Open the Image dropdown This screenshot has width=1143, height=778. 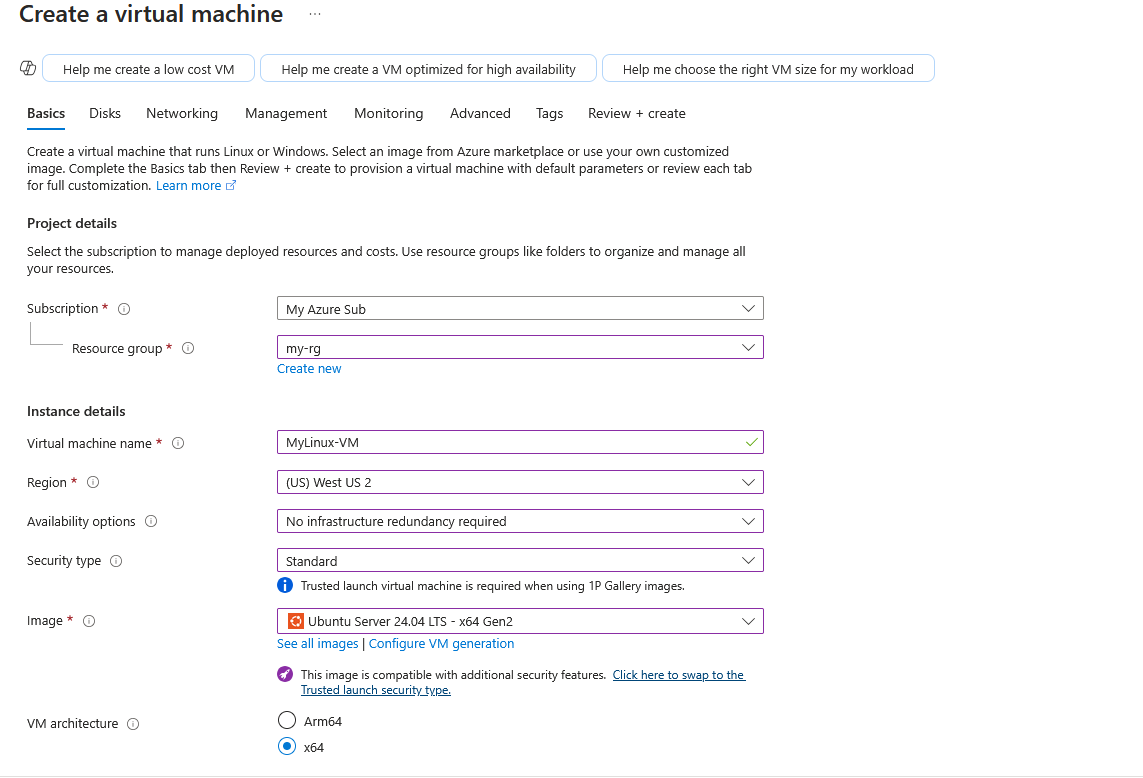tap(520, 621)
